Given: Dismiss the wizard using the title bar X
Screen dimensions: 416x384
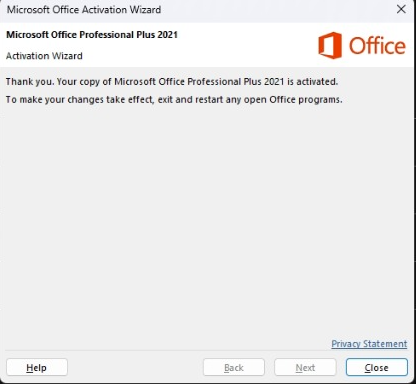Looking at the screenshot, I should pyautogui.click(x=401, y=9).
